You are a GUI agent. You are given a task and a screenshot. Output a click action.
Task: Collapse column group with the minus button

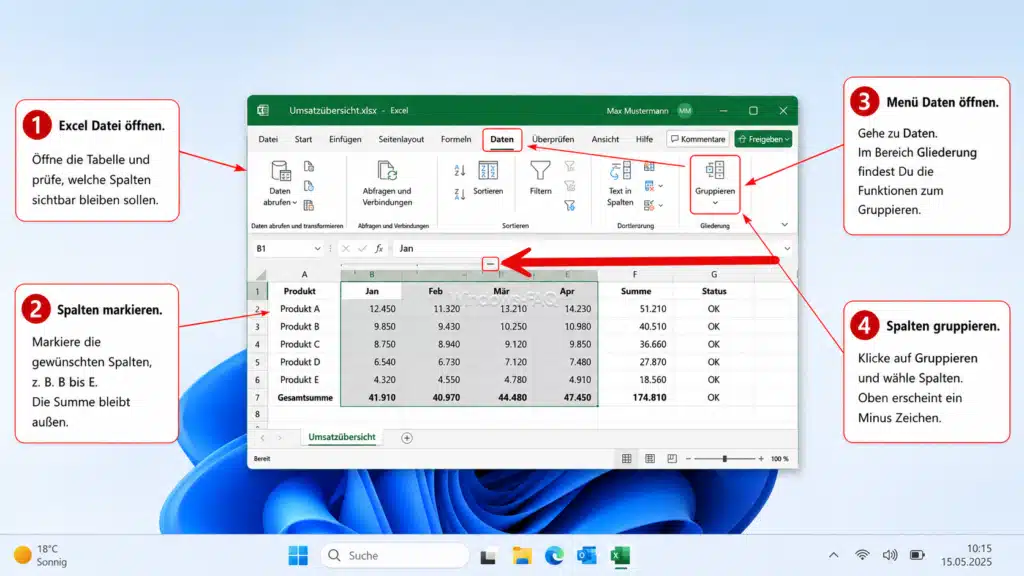490,264
